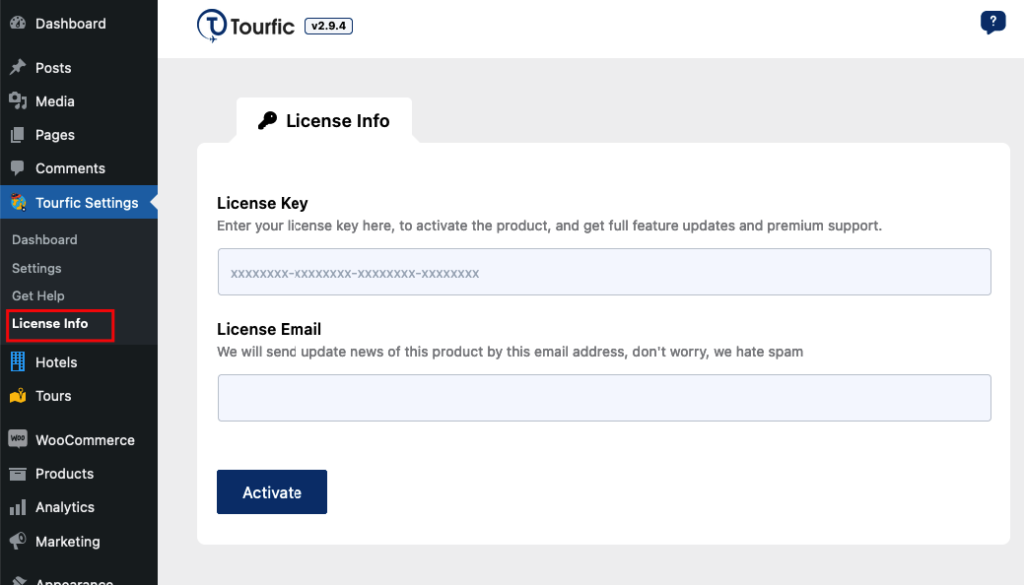Open the Tourfic Dashboard submenu link
The height and width of the screenshot is (585, 1024).
click(44, 240)
